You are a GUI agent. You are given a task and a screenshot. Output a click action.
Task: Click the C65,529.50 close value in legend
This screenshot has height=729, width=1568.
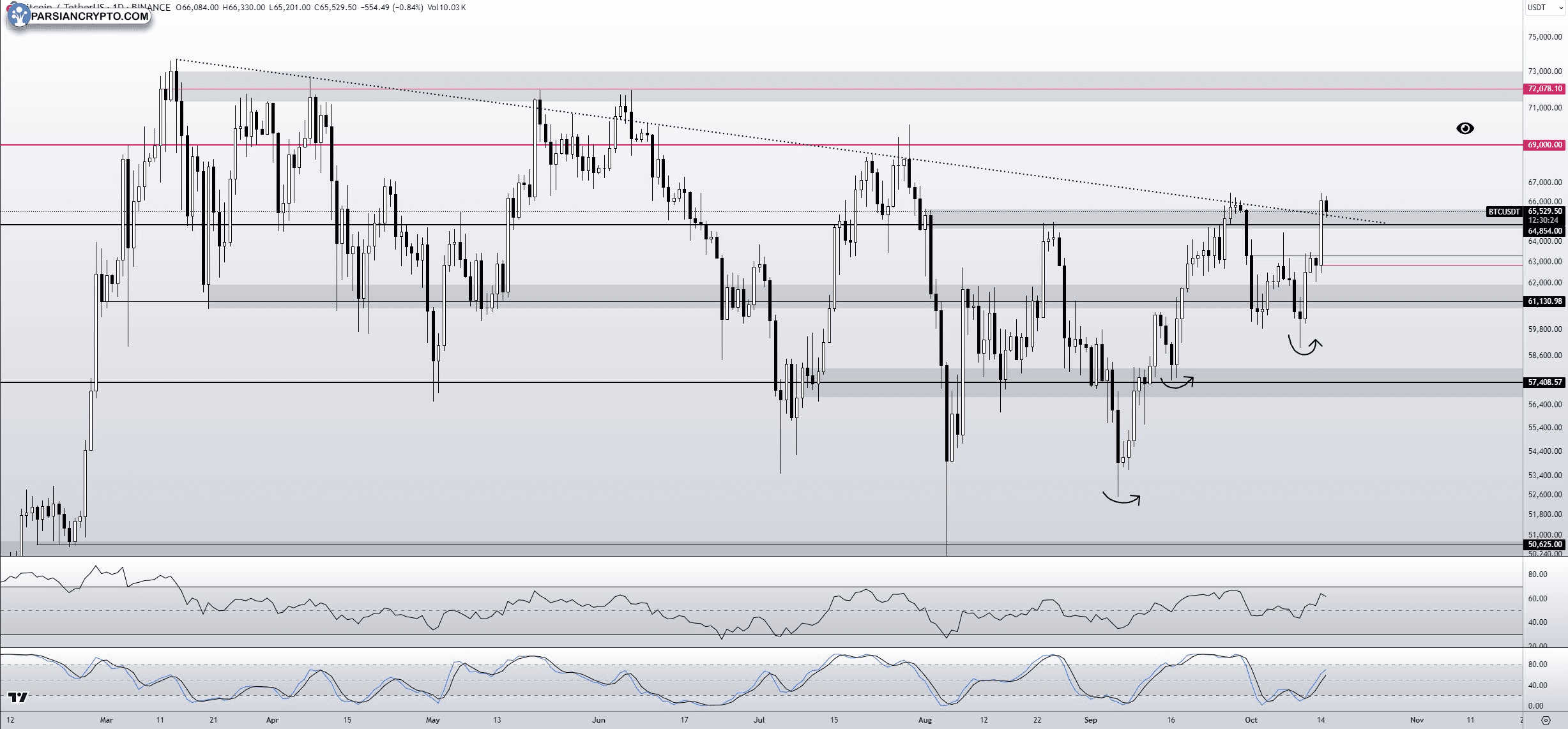click(x=335, y=8)
